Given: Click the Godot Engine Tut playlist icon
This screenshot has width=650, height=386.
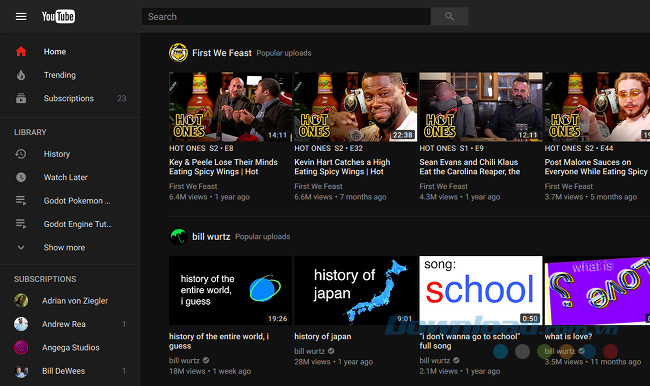Looking at the screenshot, I should 21,224.
